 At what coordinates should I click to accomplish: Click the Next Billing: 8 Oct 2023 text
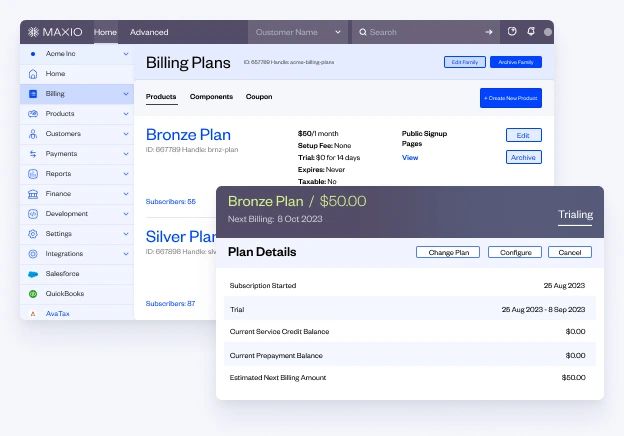[275, 219]
